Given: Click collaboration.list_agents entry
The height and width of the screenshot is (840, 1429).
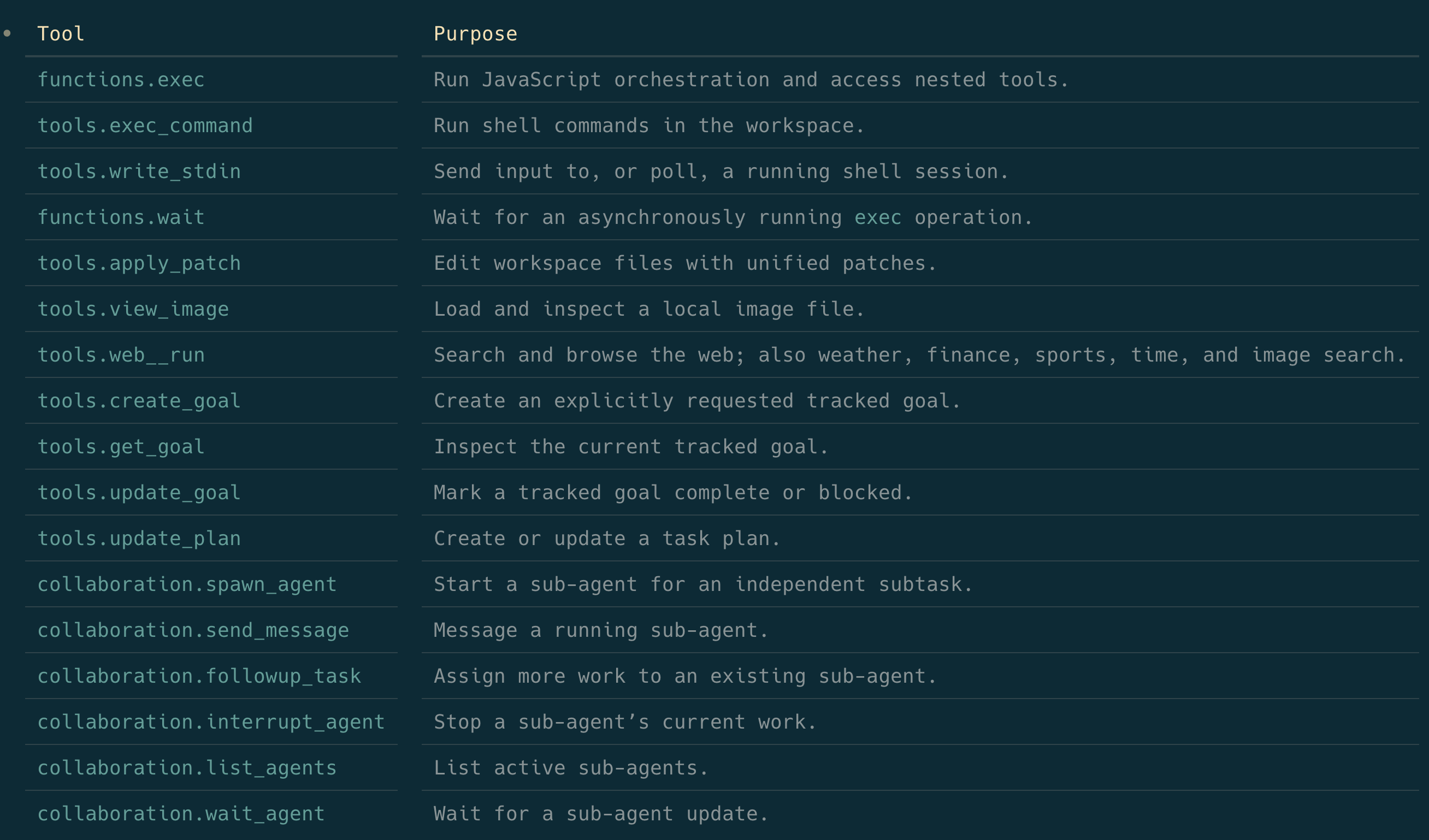Looking at the screenshot, I should 187,768.
